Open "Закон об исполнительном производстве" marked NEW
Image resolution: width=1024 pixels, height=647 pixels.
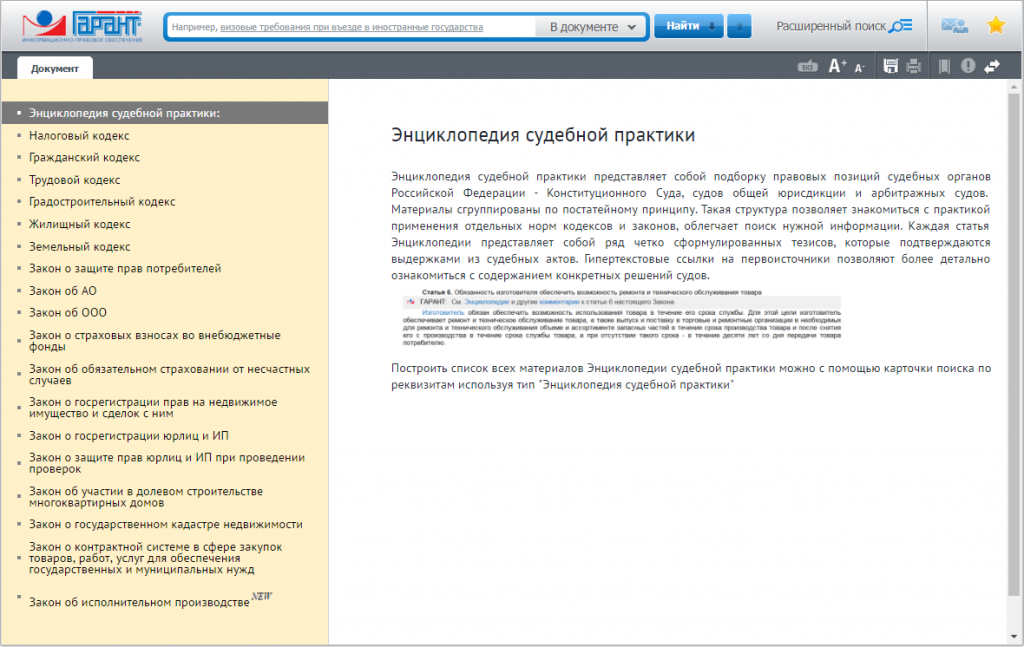click(139, 602)
